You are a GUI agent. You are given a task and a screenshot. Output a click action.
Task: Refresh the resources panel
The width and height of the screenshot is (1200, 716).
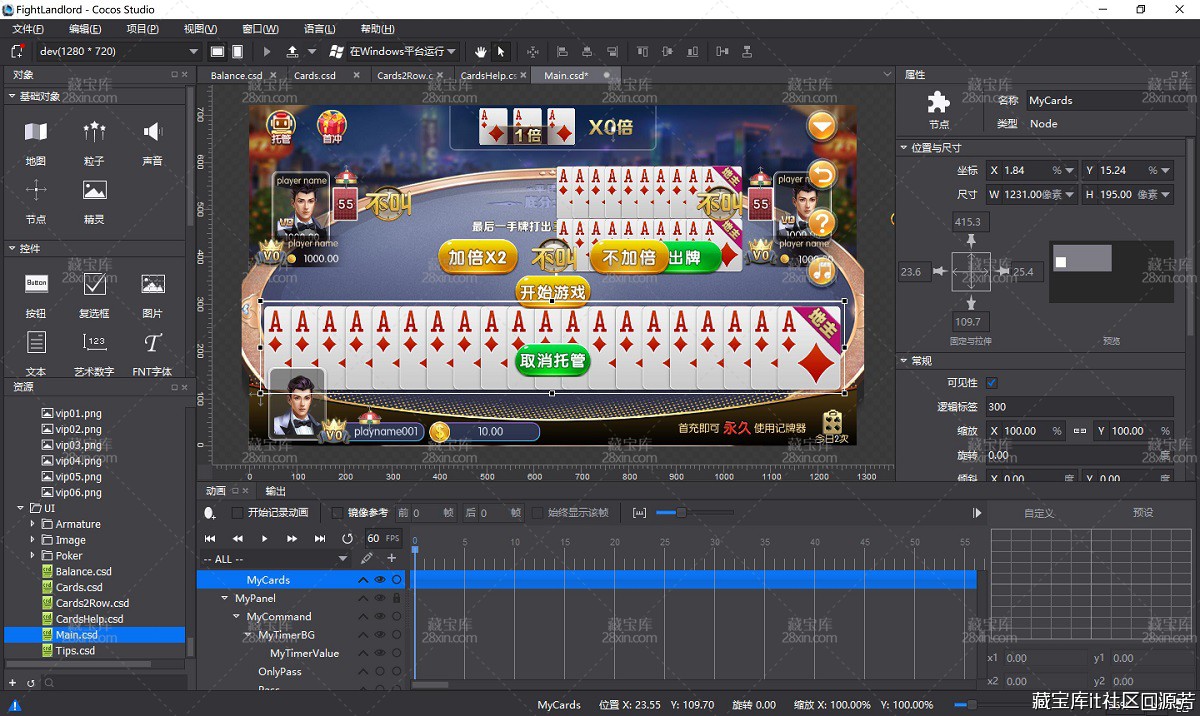[31, 683]
